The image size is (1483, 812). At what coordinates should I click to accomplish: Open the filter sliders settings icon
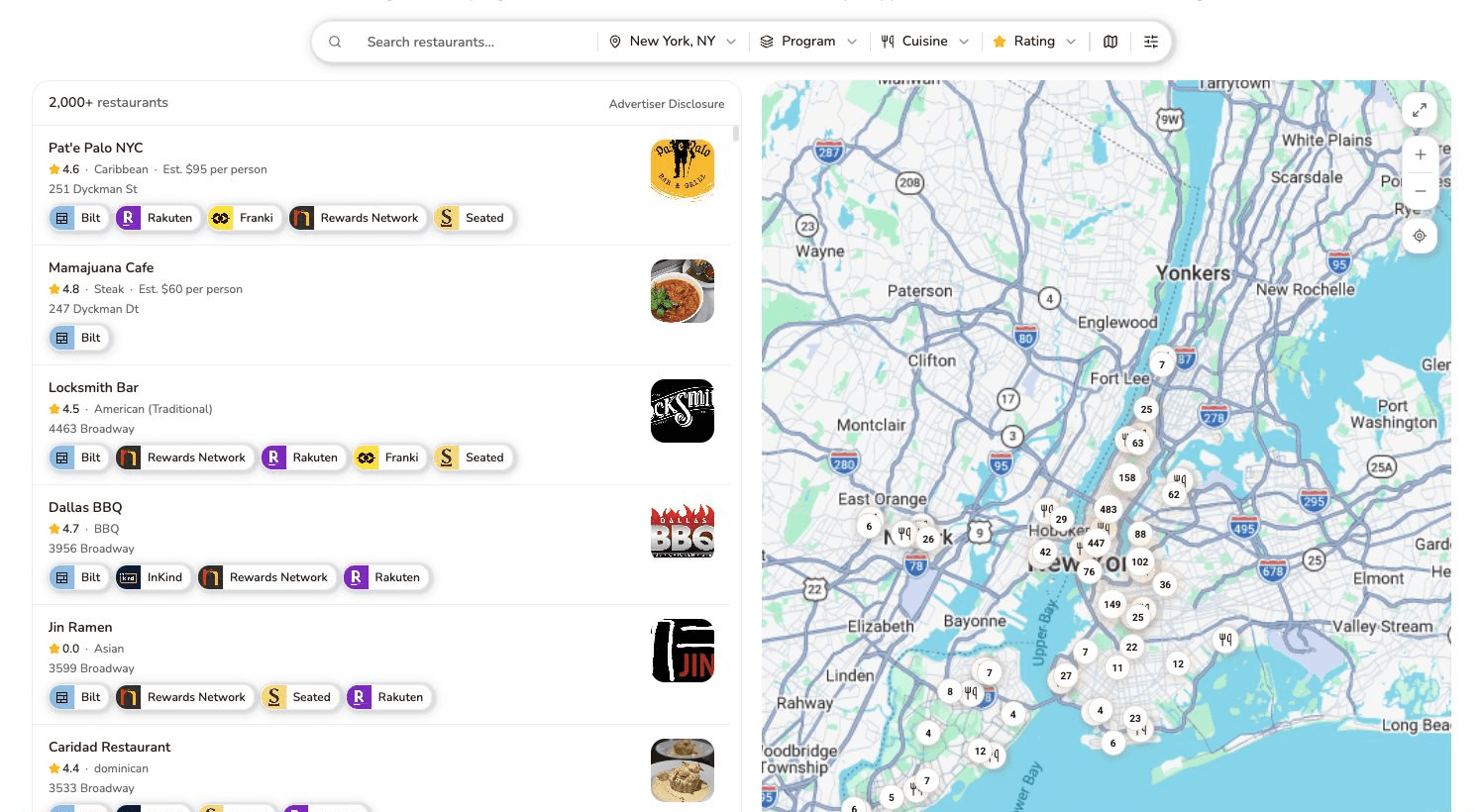coord(1151,42)
